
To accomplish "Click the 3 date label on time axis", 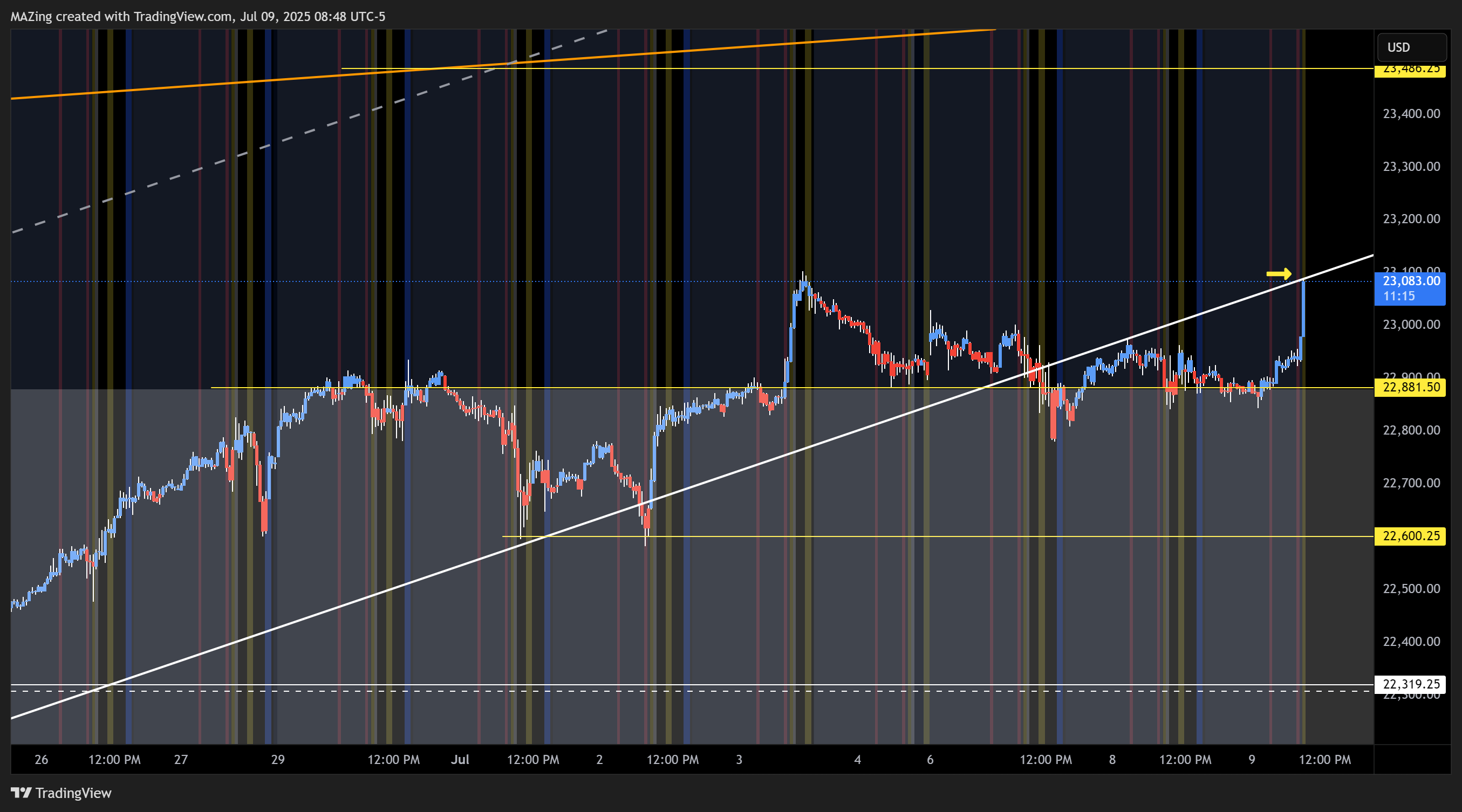I will 739,759.
